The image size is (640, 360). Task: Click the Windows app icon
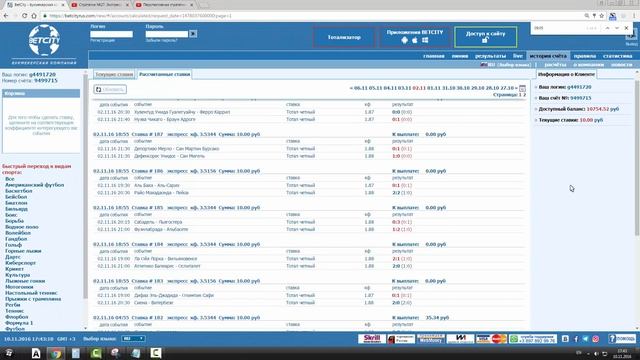point(425,40)
